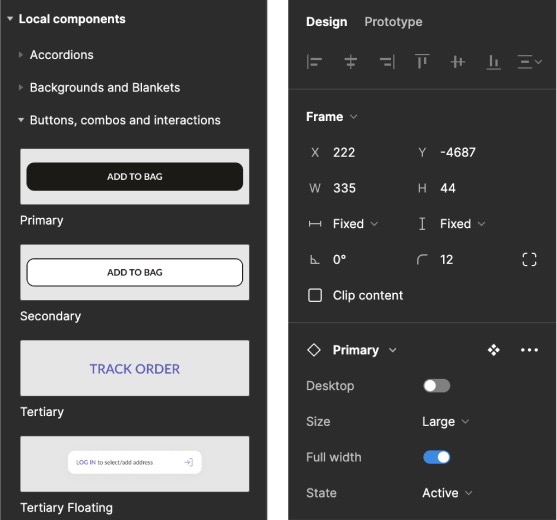Click the corner radius icon
Image resolution: width=557 pixels, height=520 pixels.
[x=422, y=260]
